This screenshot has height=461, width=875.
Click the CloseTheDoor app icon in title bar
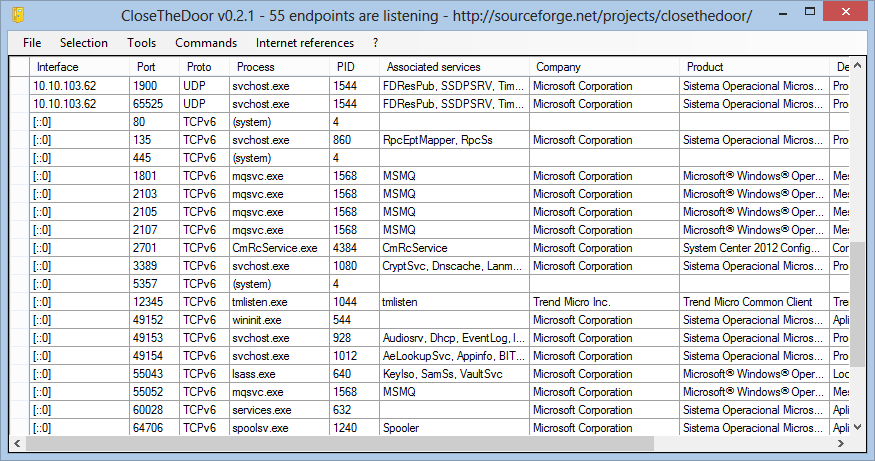click(x=18, y=15)
